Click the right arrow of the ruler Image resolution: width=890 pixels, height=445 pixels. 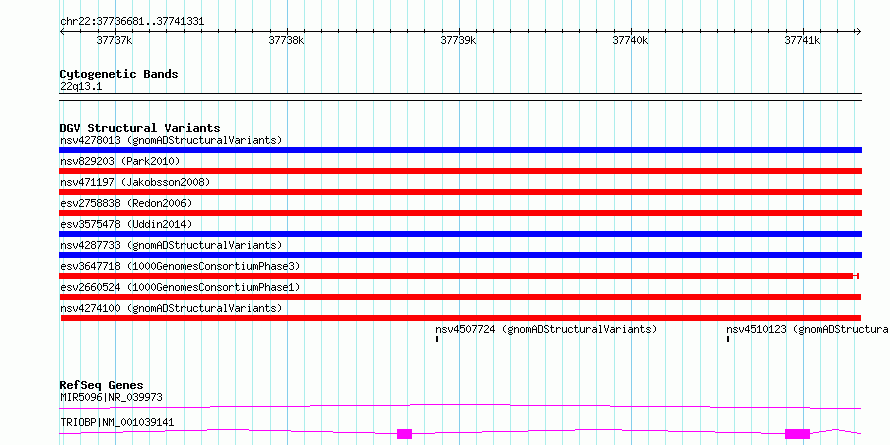pos(858,31)
